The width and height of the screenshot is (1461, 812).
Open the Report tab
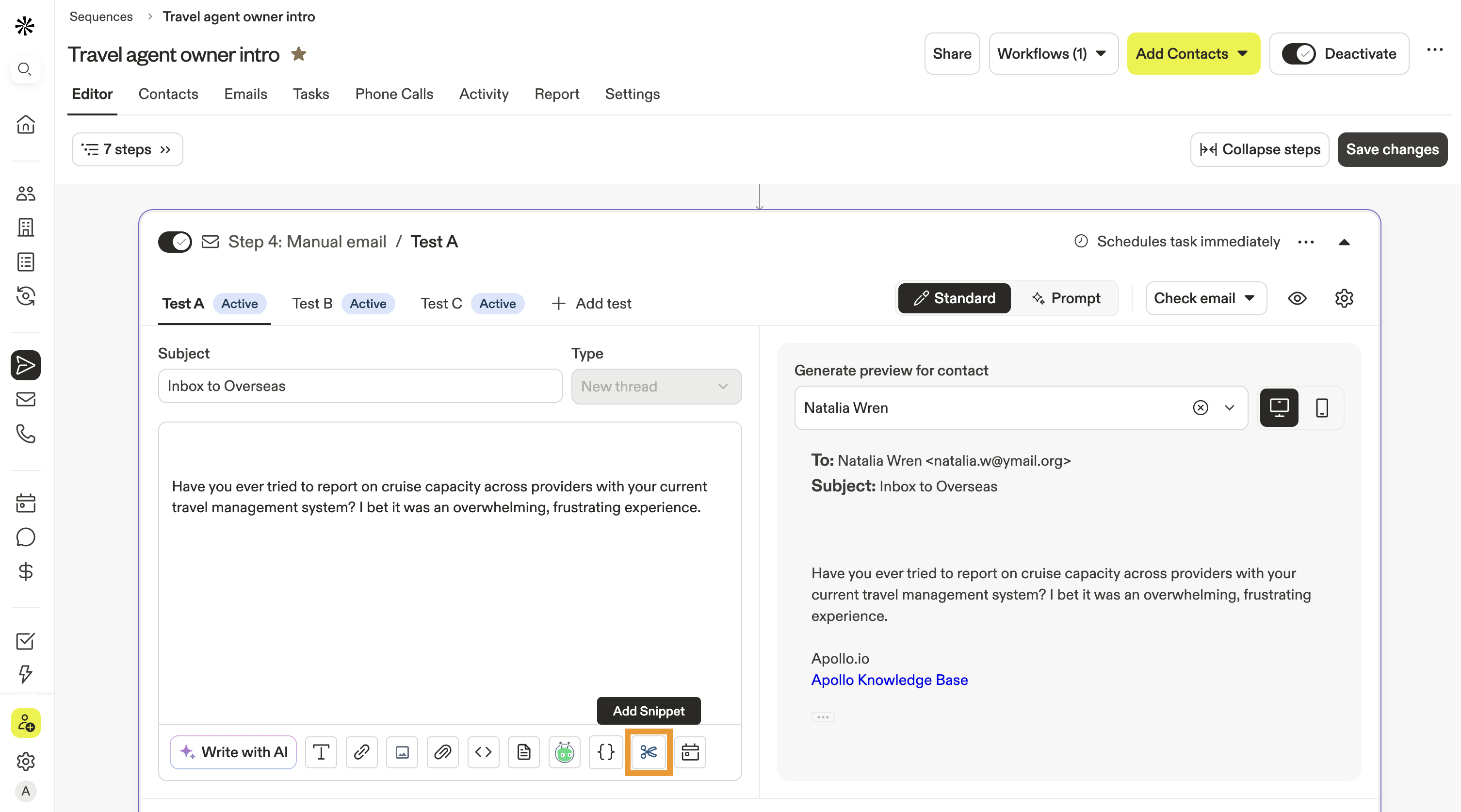pyautogui.click(x=556, y=94)
